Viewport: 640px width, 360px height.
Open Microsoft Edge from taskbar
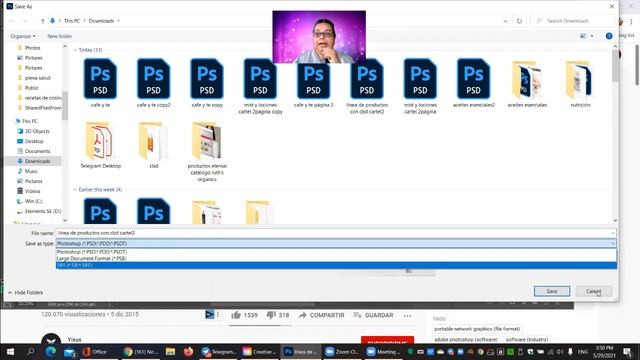pyautogui.click(x=51, y=351)
